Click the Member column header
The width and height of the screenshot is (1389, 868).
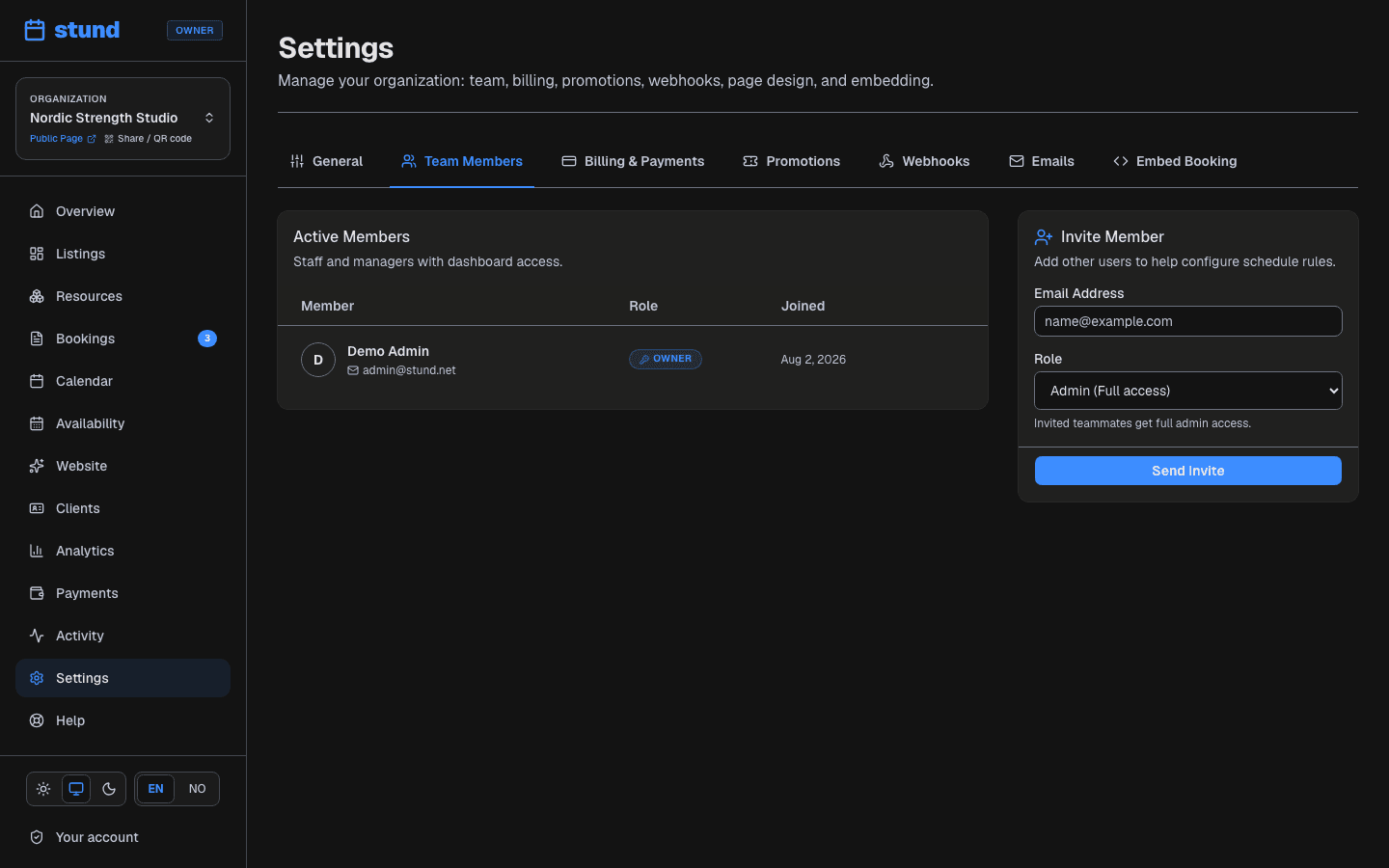click(x=327, y=306)
